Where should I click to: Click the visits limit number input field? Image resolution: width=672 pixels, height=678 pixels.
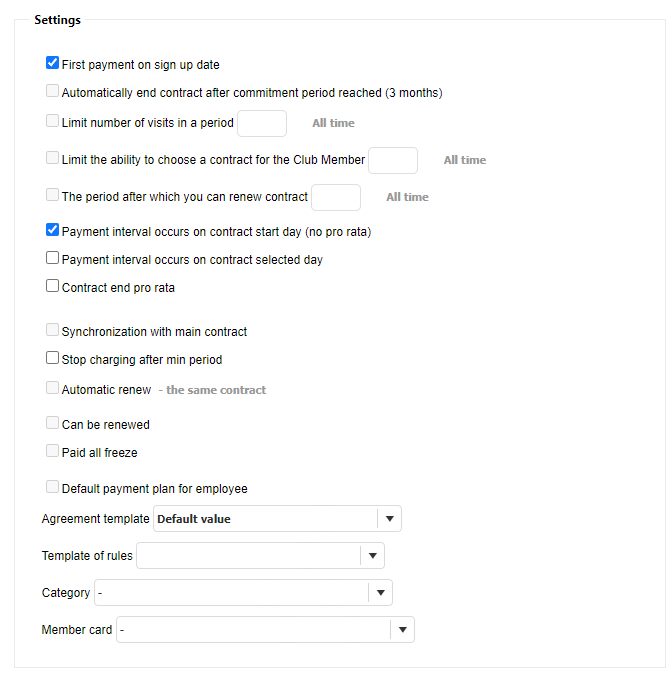[x=262, y=123]
